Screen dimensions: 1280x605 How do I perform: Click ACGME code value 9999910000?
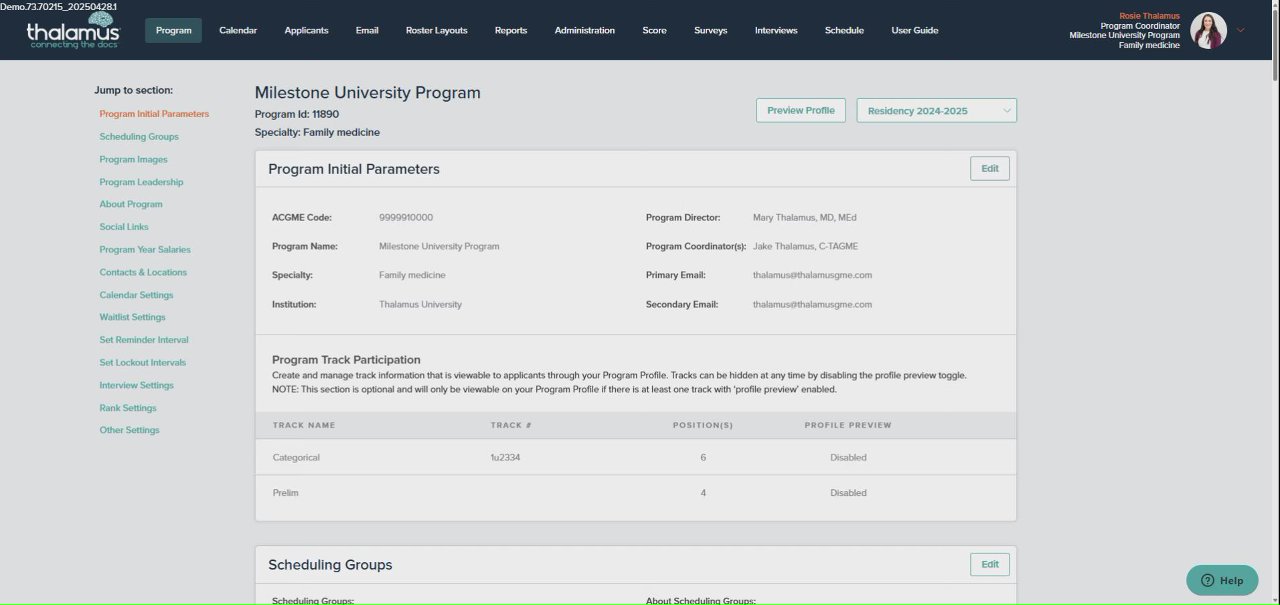coord(406,217)
